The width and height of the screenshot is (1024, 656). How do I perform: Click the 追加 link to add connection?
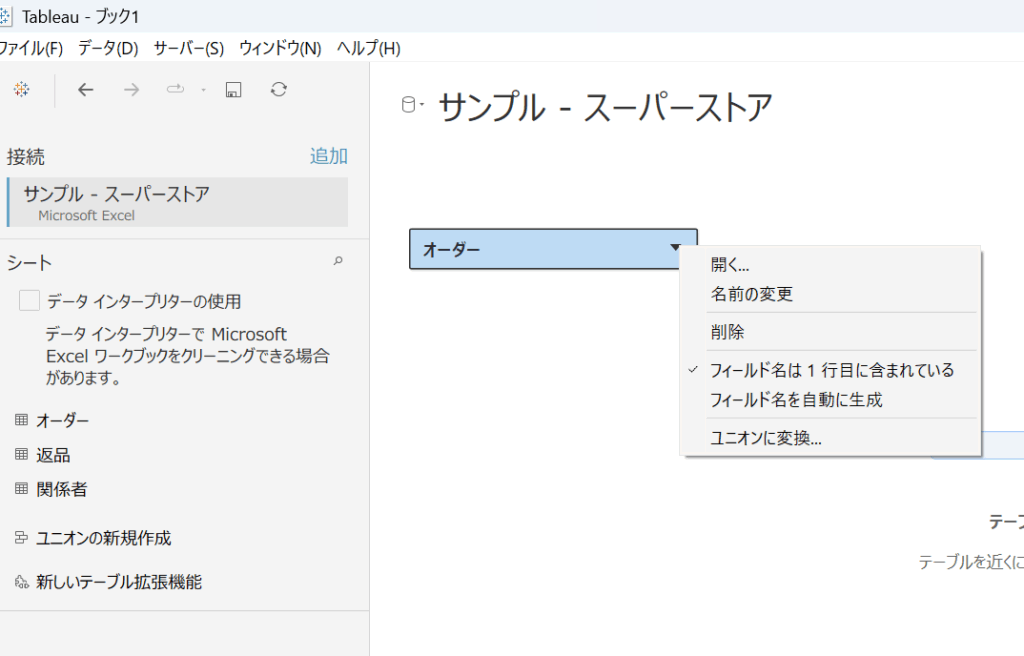pos(328,156)
